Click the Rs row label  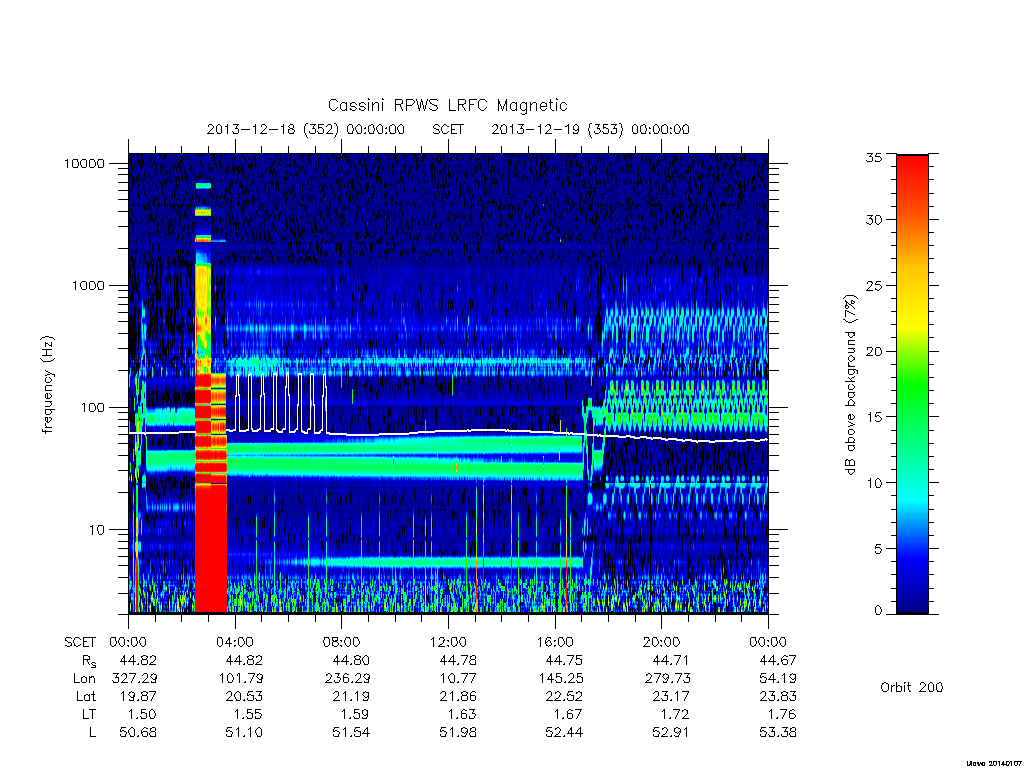[x=88, y=661]
